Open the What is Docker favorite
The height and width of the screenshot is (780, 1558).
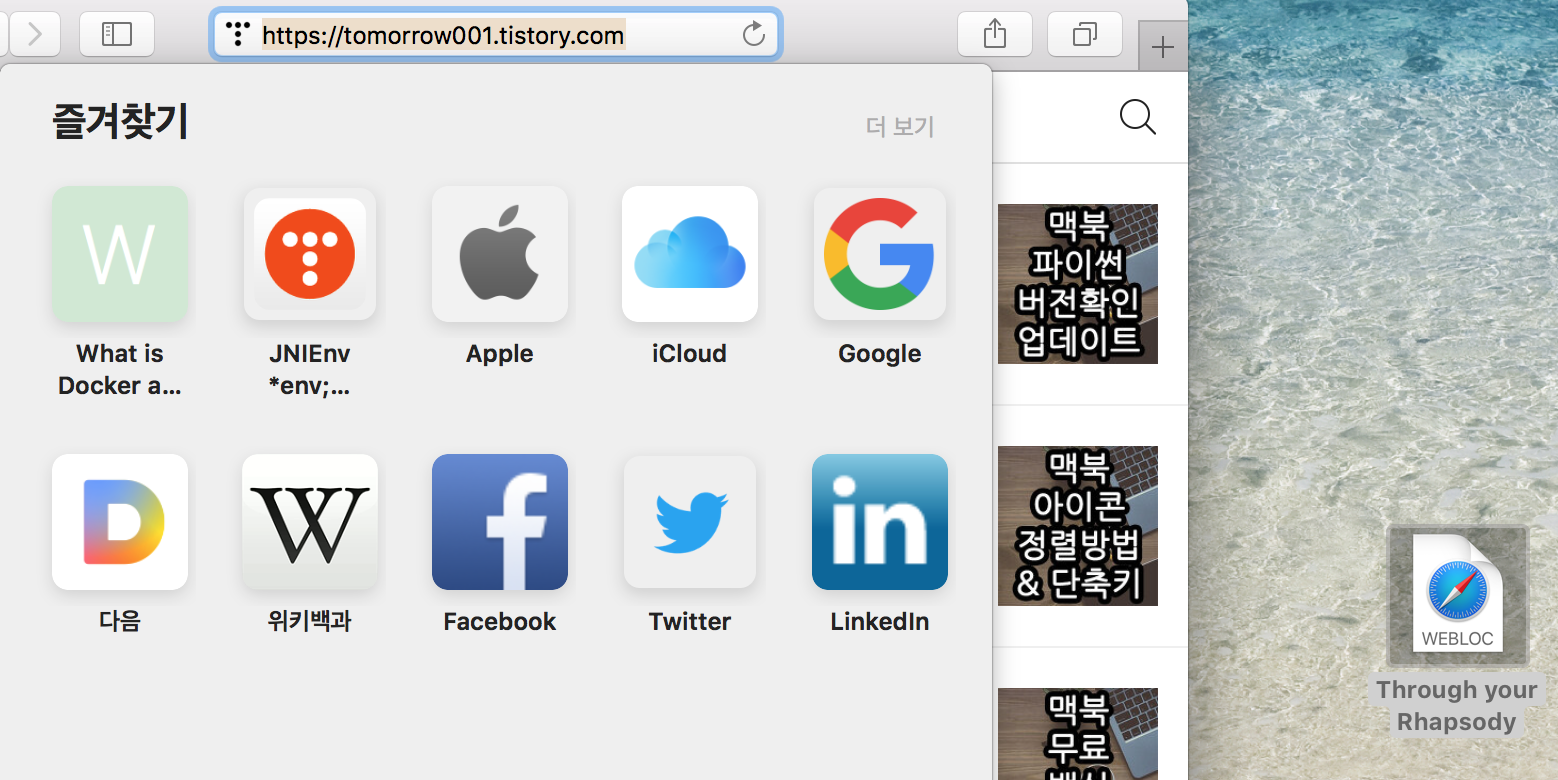(120, 254)
